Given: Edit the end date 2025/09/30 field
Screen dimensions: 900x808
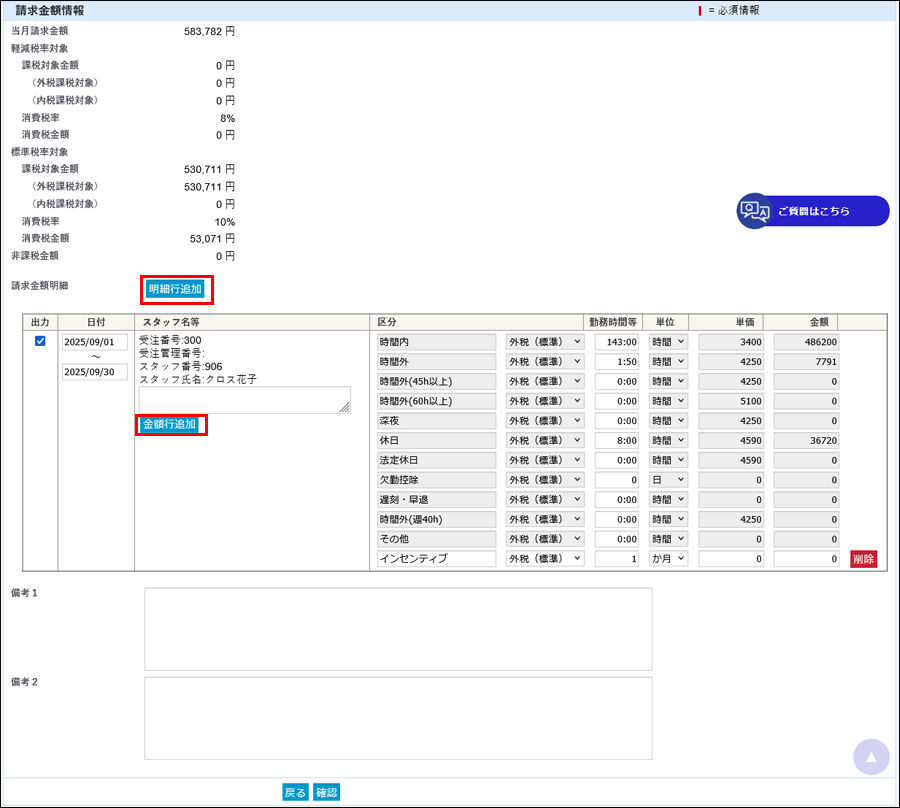Looking at the screenshot, I should tap(95, 372).
